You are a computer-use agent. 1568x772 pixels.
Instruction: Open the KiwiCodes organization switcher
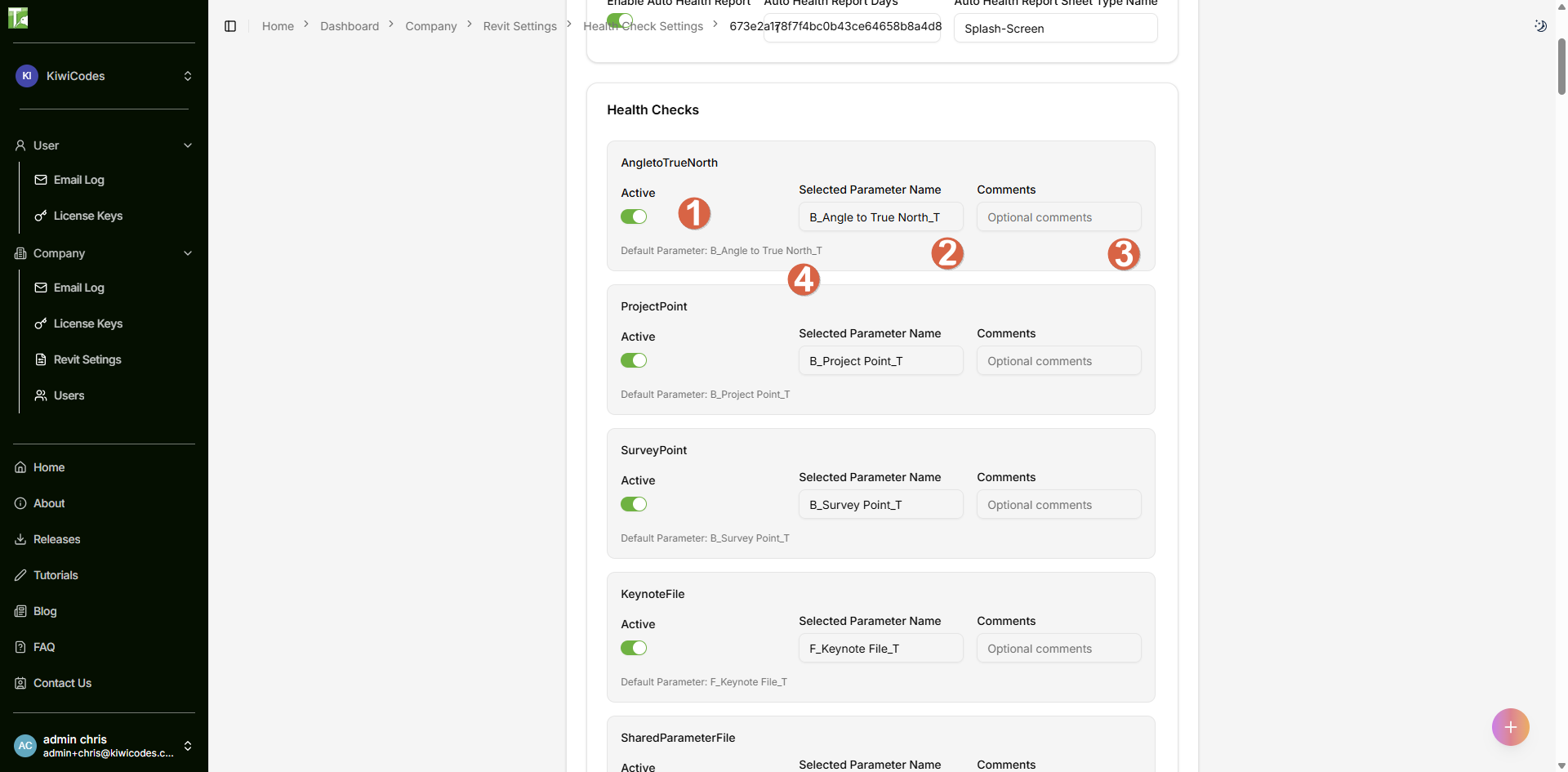tap(104, 76)
